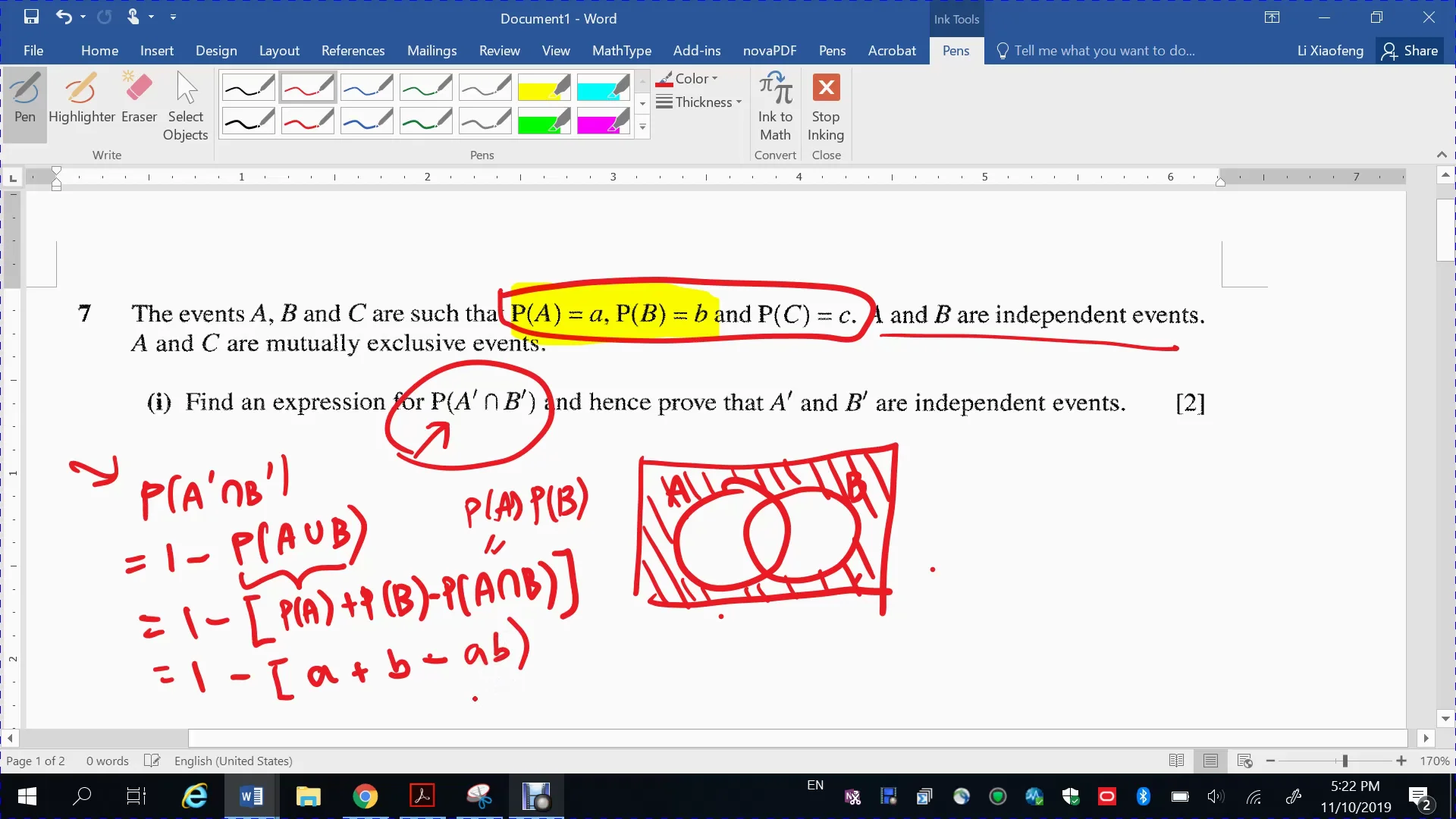Undo the last ink stroke
The height and width of the screenshot is (819, 1456).
coord(64,17)
